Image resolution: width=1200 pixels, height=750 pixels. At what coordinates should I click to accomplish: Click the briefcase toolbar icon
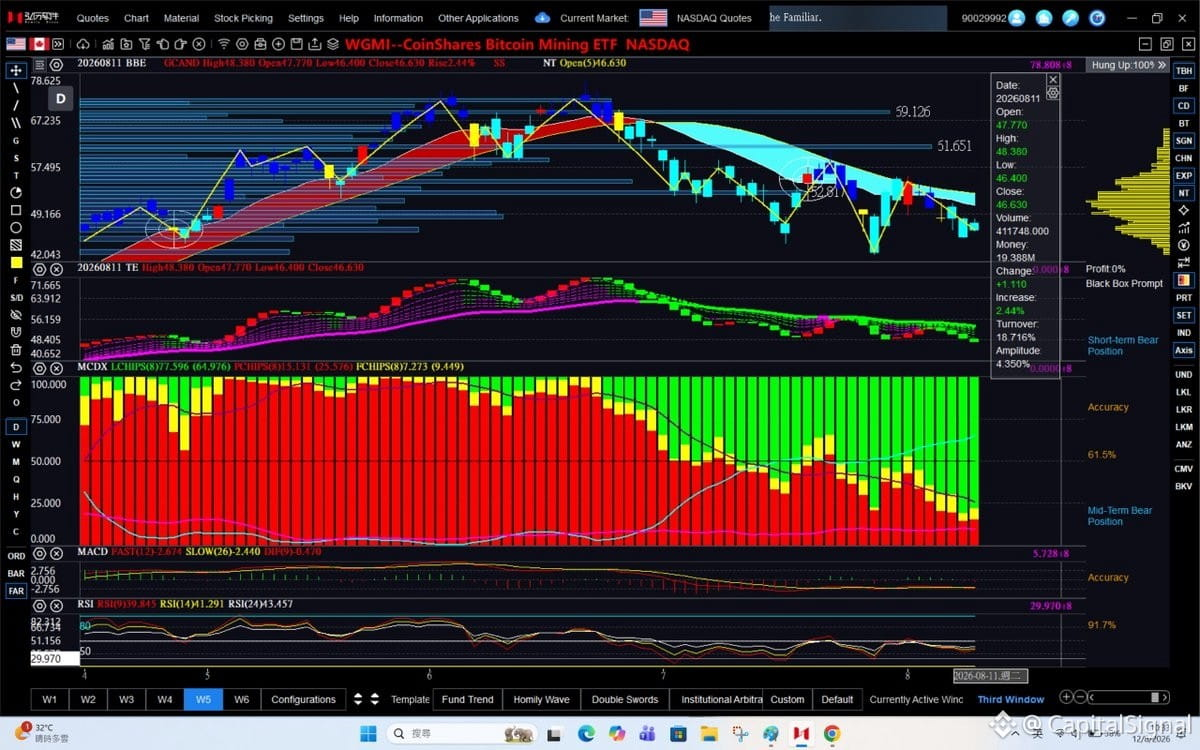click(x=260, y=44)
